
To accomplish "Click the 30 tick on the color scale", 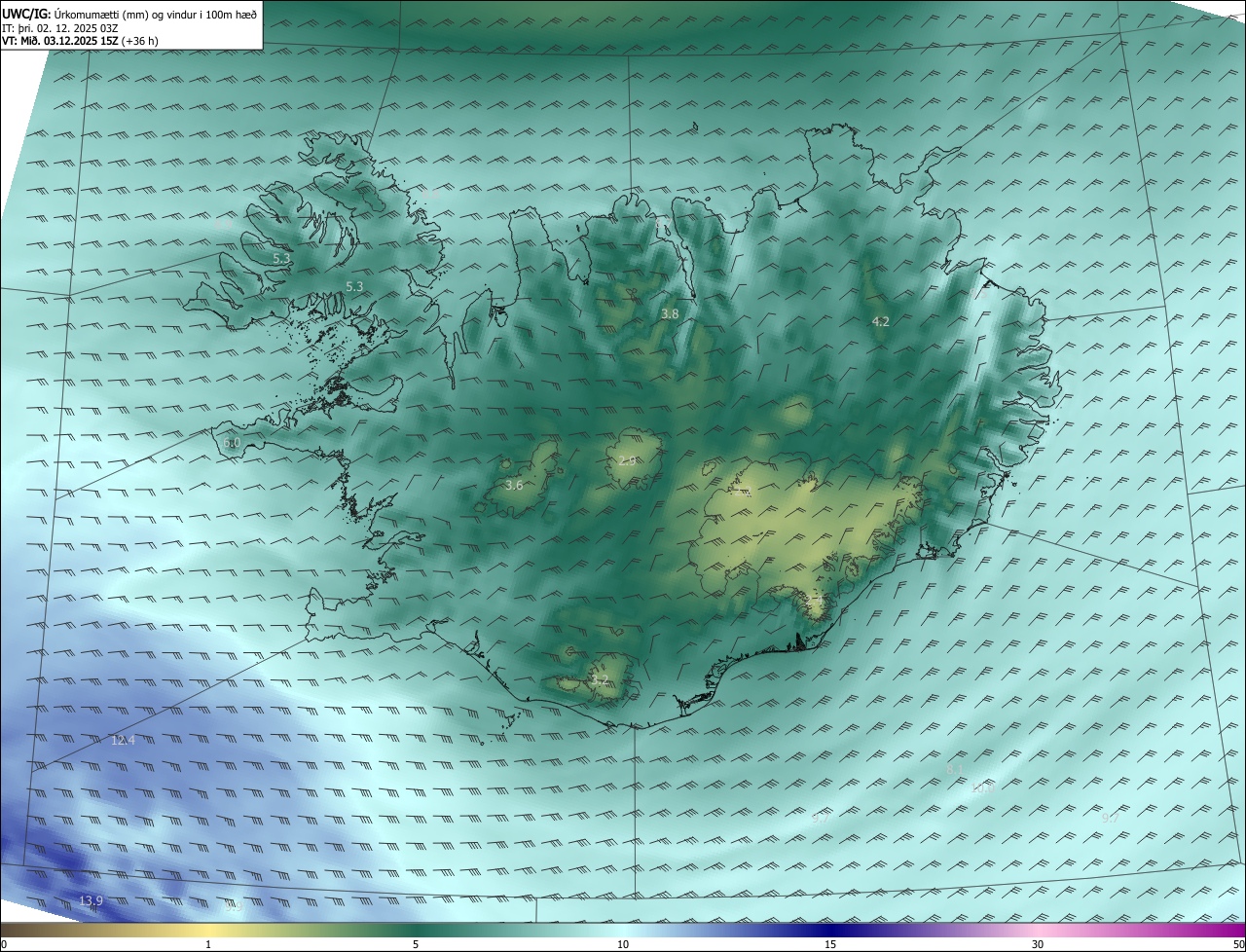I will 1038,944.
